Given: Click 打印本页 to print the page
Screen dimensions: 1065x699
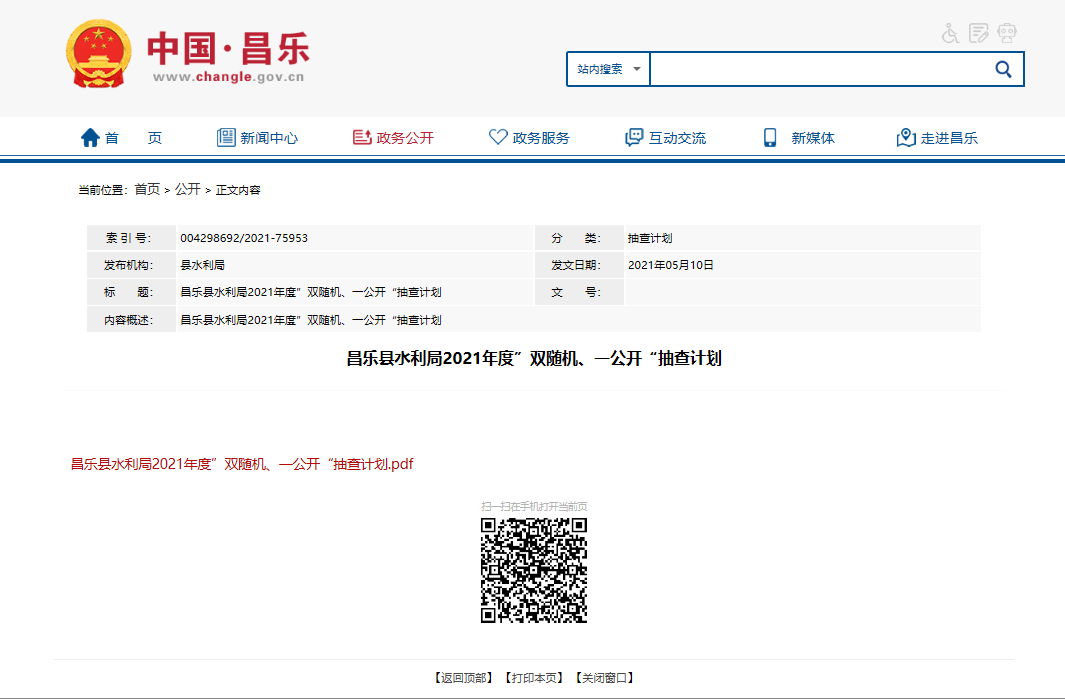Looking at the screenshot, I should [x=534, y=678].
